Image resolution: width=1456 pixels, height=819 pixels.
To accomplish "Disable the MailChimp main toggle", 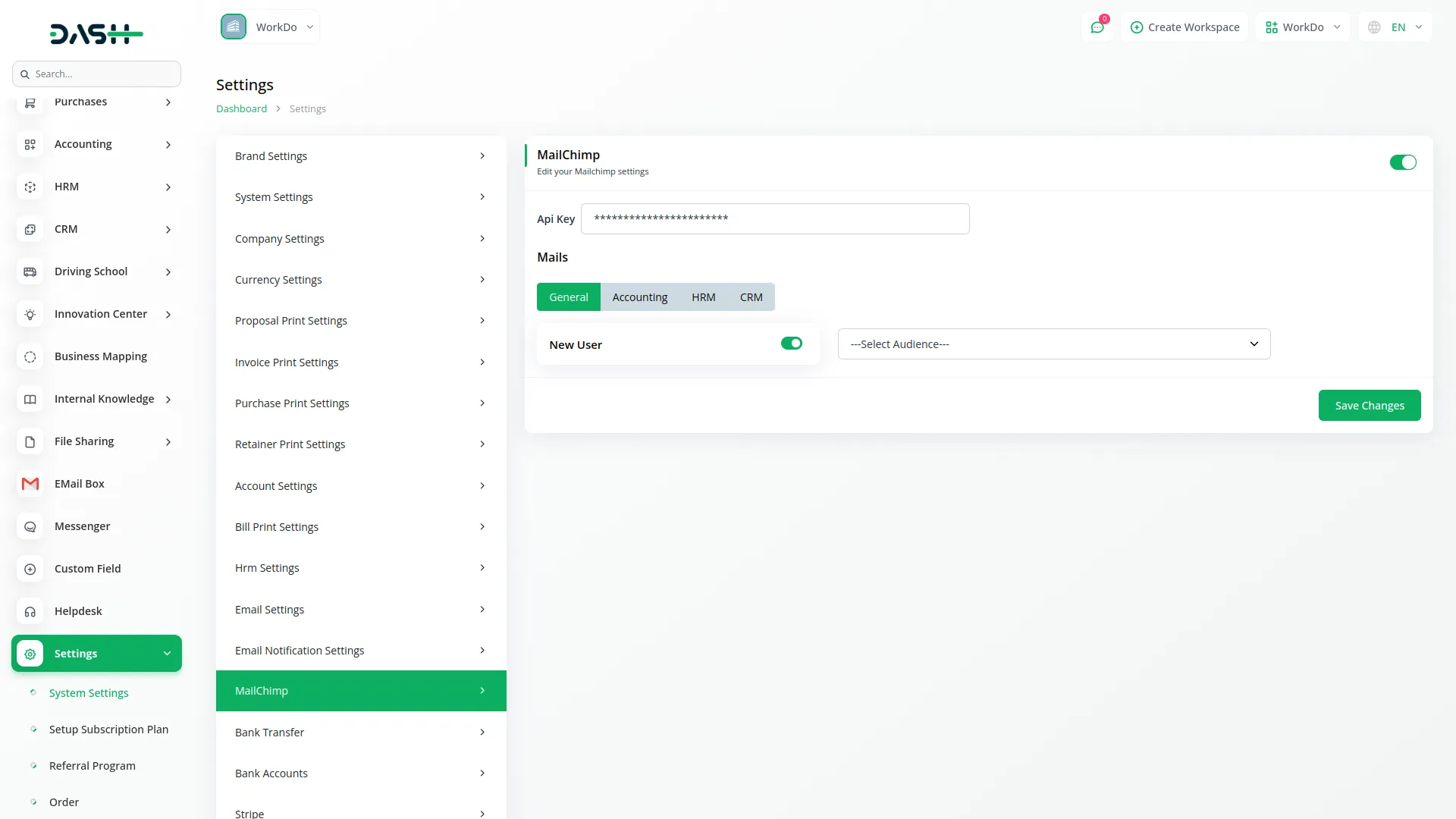I will point(1402,162).
